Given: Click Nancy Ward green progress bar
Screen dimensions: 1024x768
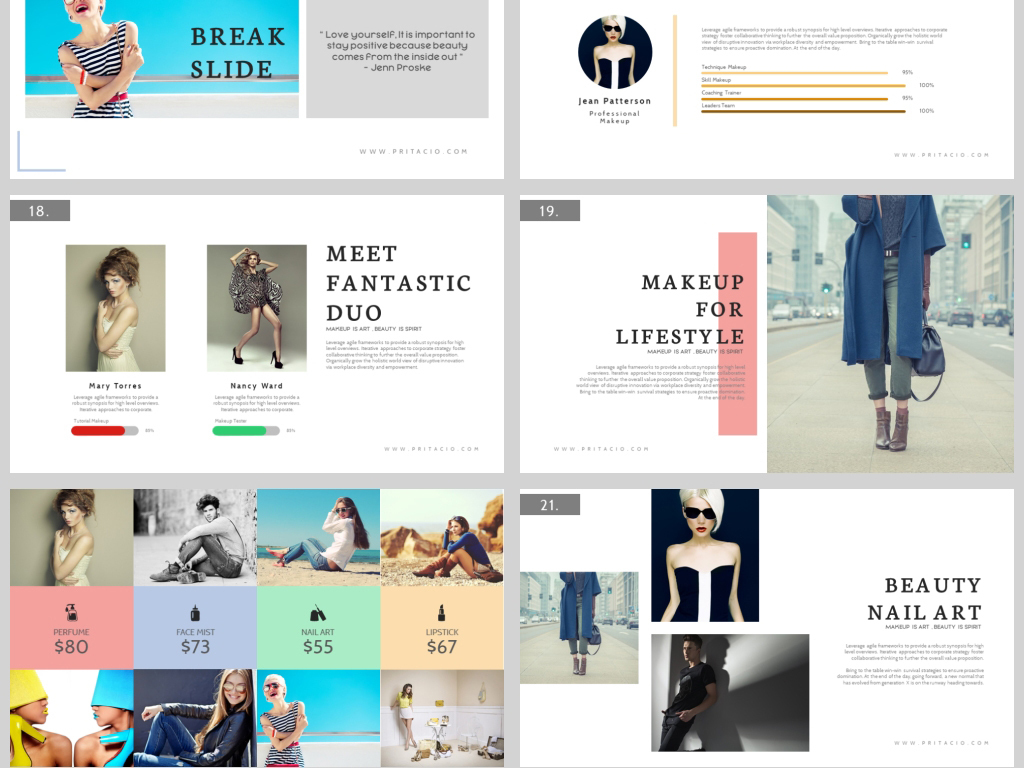Looking at the screenshot, I should [240, 430].
